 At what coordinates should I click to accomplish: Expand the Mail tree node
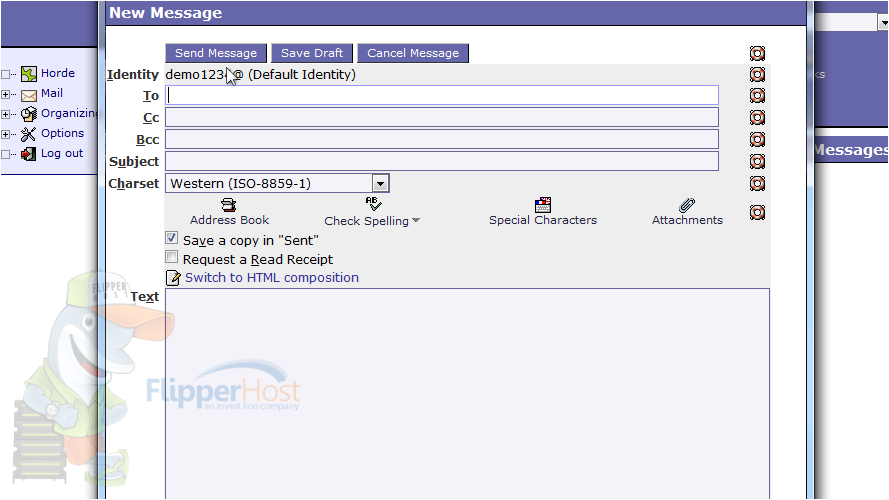pos(5,94)
